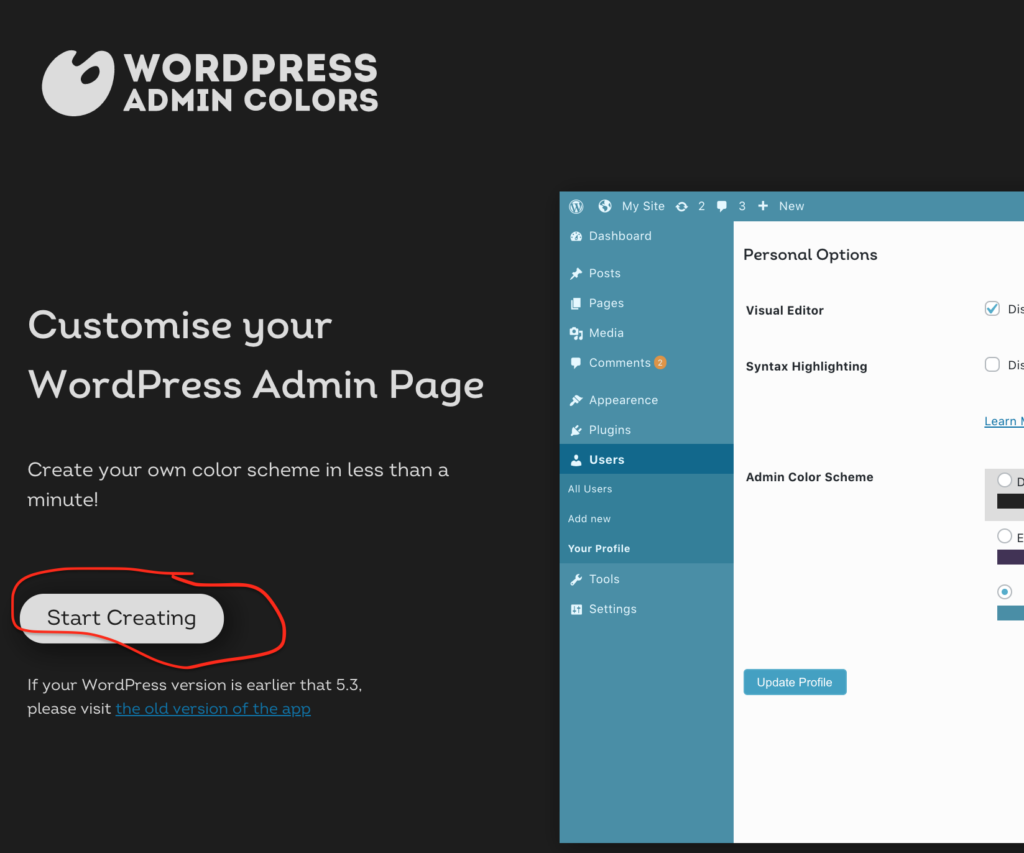This screenshot has width=1024, height=853.
Task: Open All Users in the Users submenu
Action: tap(590, 489)
